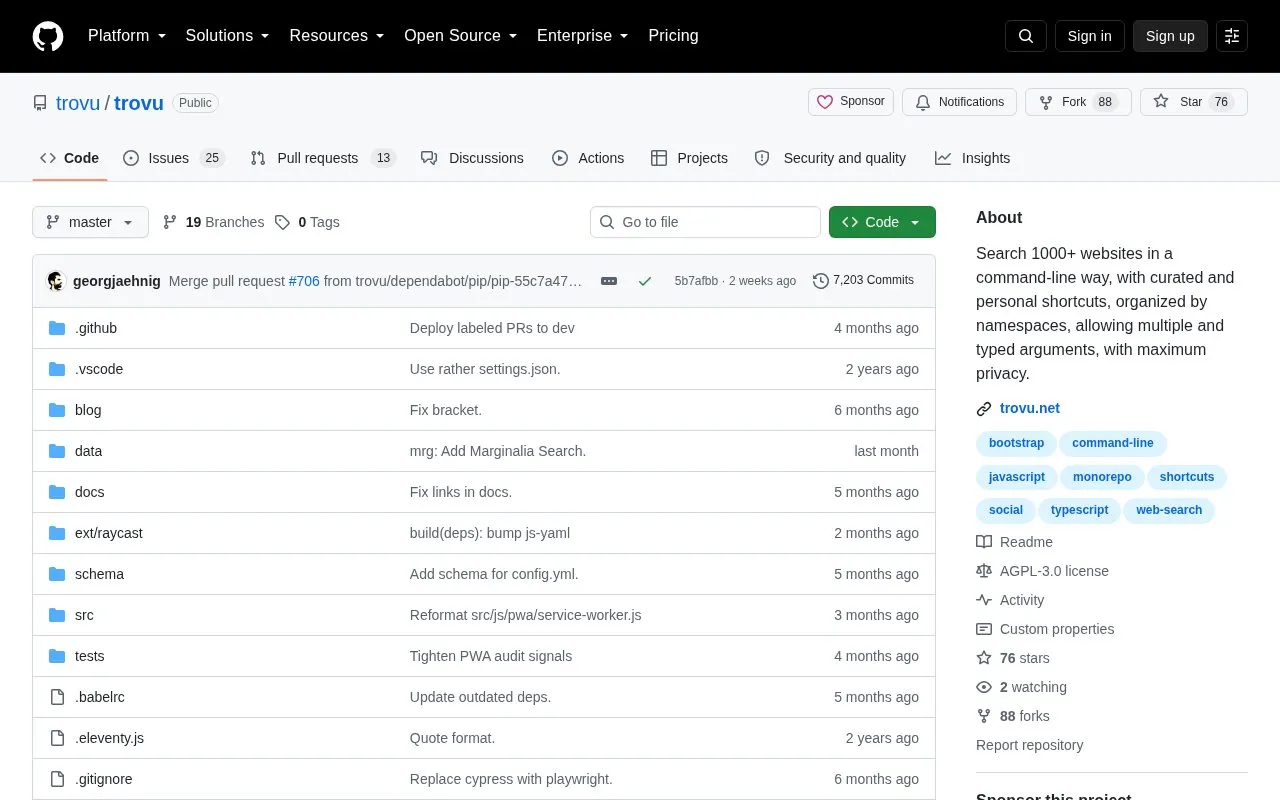Open the Security and quality tab

830,158
